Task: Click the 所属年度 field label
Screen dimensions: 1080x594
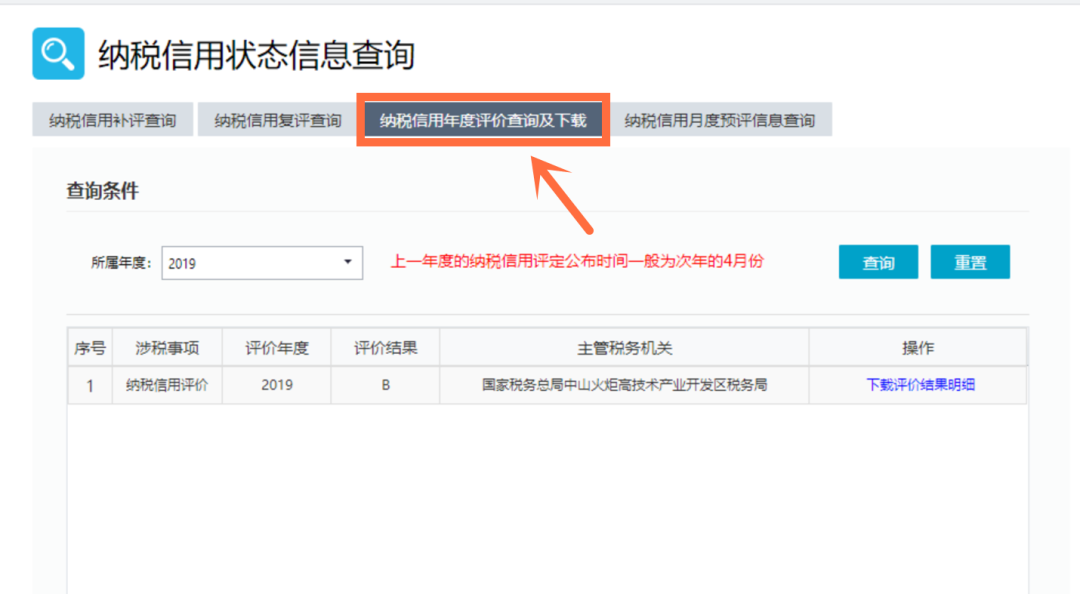Action: point(121,263)
